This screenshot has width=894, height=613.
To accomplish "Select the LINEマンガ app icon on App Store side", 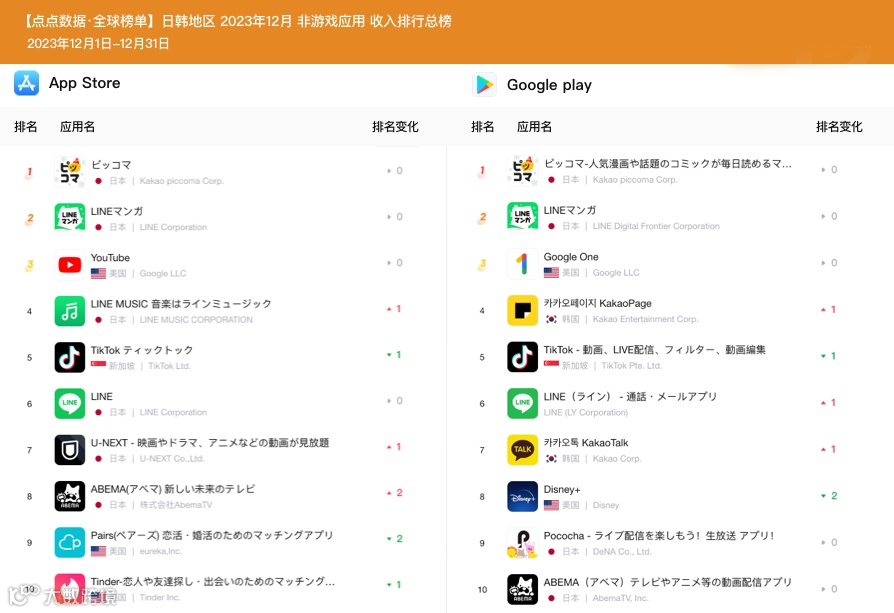I will point(69,216).
